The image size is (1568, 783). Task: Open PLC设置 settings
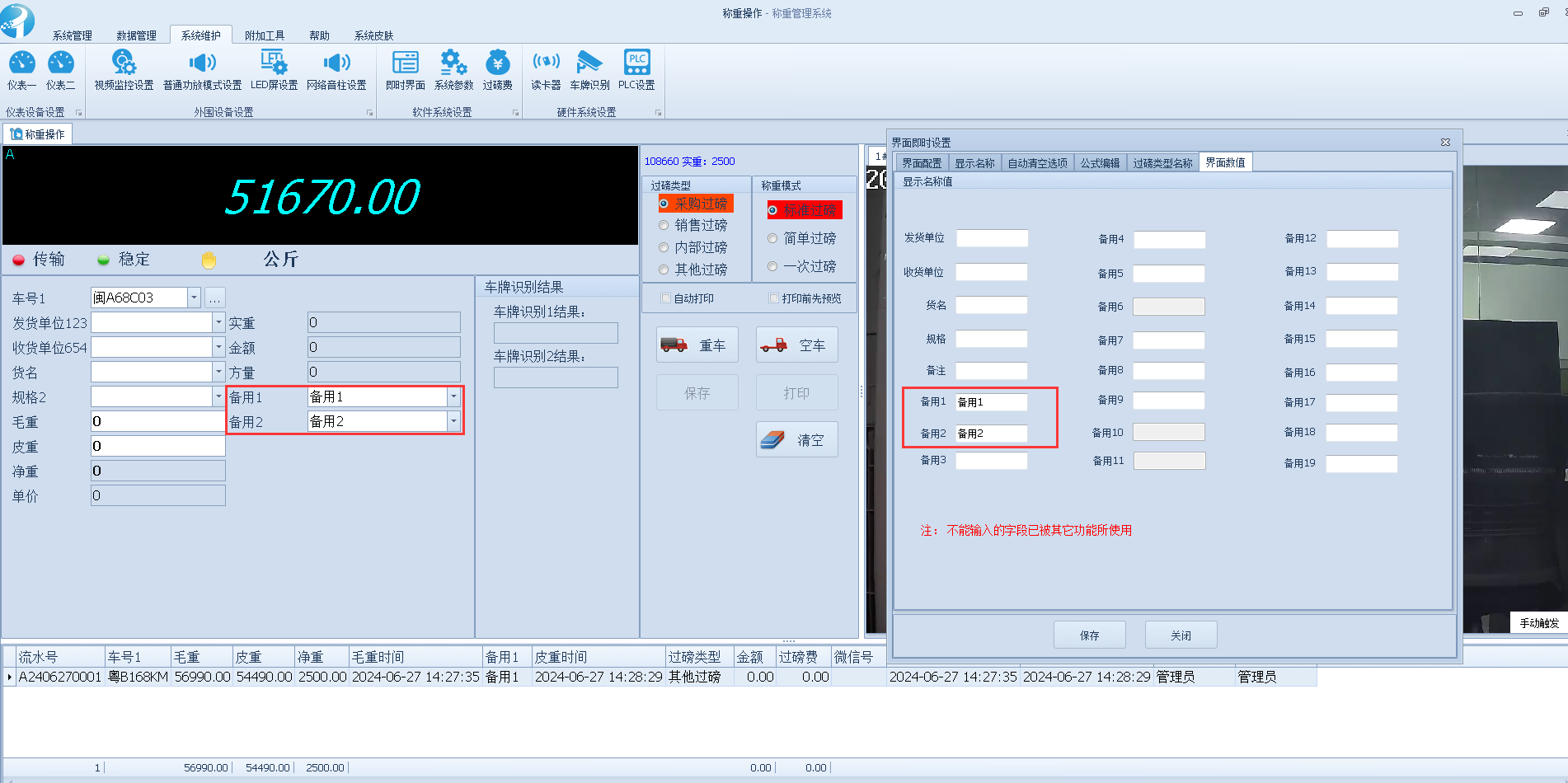coord(636,70)
